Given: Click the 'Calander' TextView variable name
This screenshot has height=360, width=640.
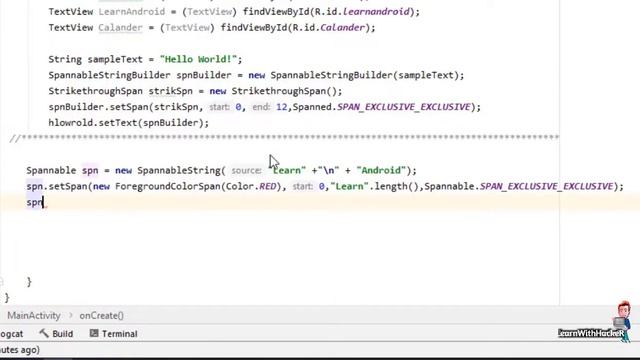Looking at the screenshot, I should pyautogui.click(x=120, y=28).
